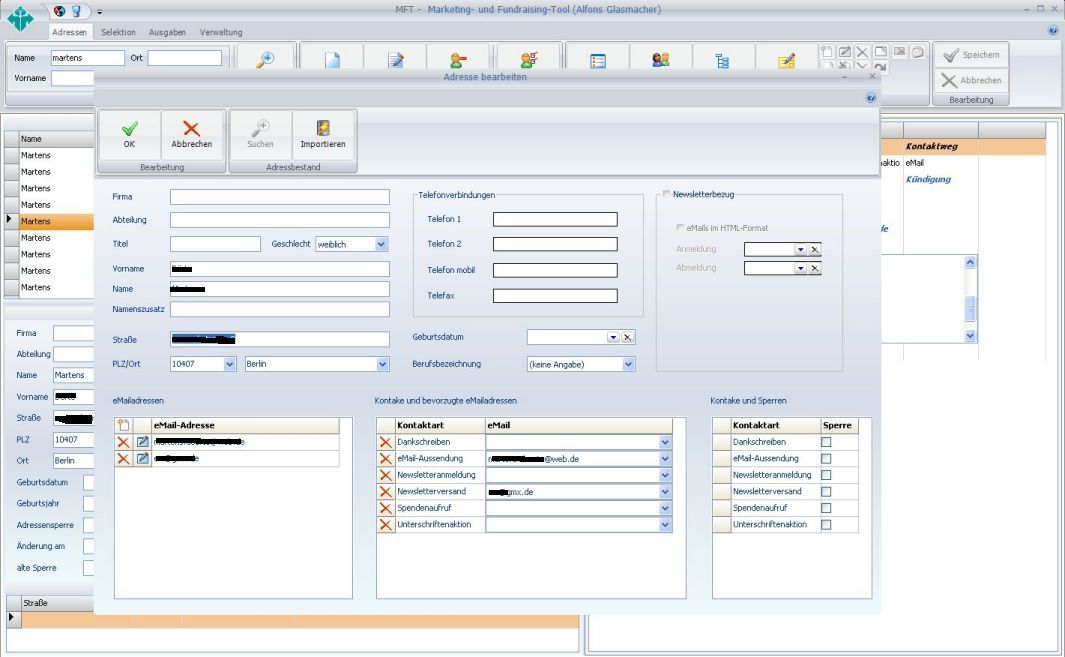
Task: Enable the Newsletterbezug checkbox
Action: 666,194
